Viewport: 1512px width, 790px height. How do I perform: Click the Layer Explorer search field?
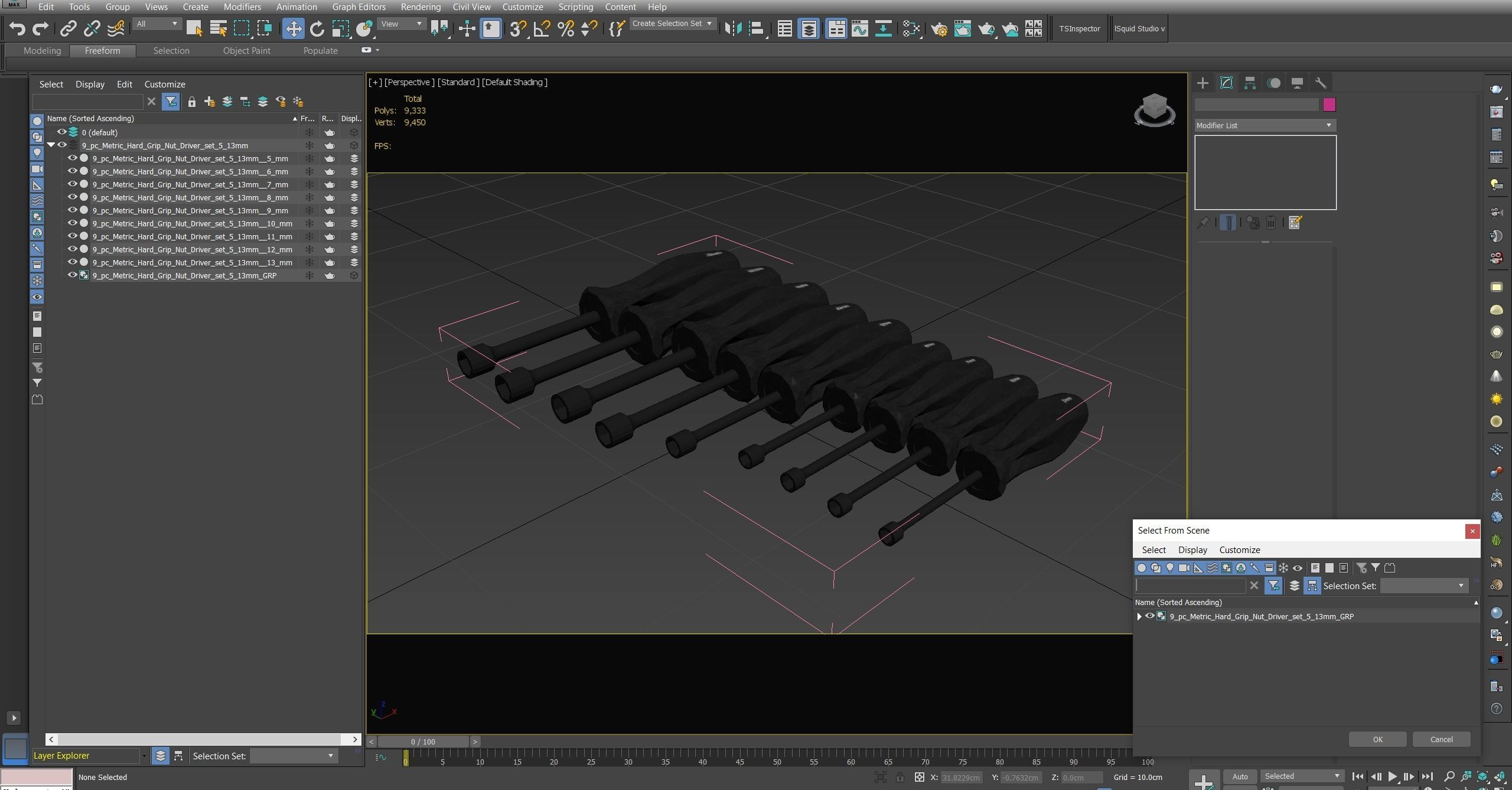point(87,102)
